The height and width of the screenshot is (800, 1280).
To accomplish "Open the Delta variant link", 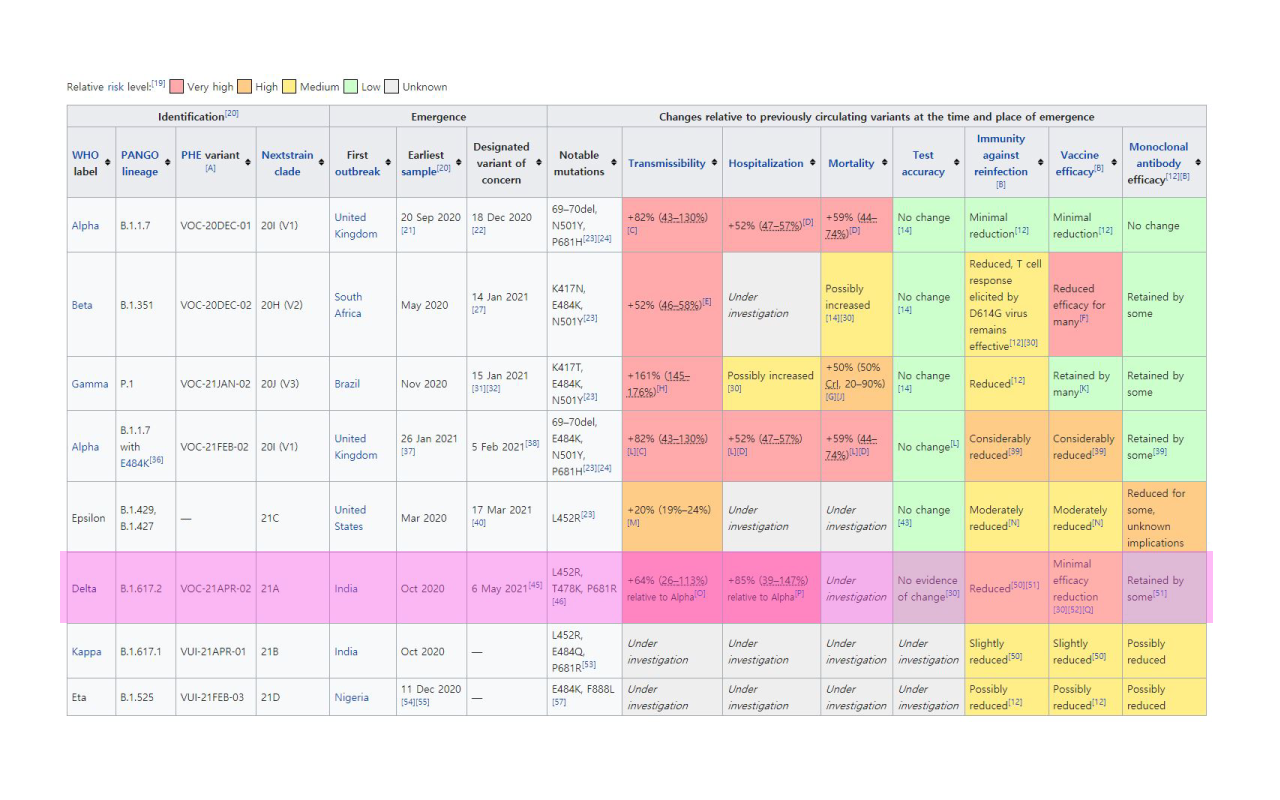I will pyautogui.click(x=84, y=588).
